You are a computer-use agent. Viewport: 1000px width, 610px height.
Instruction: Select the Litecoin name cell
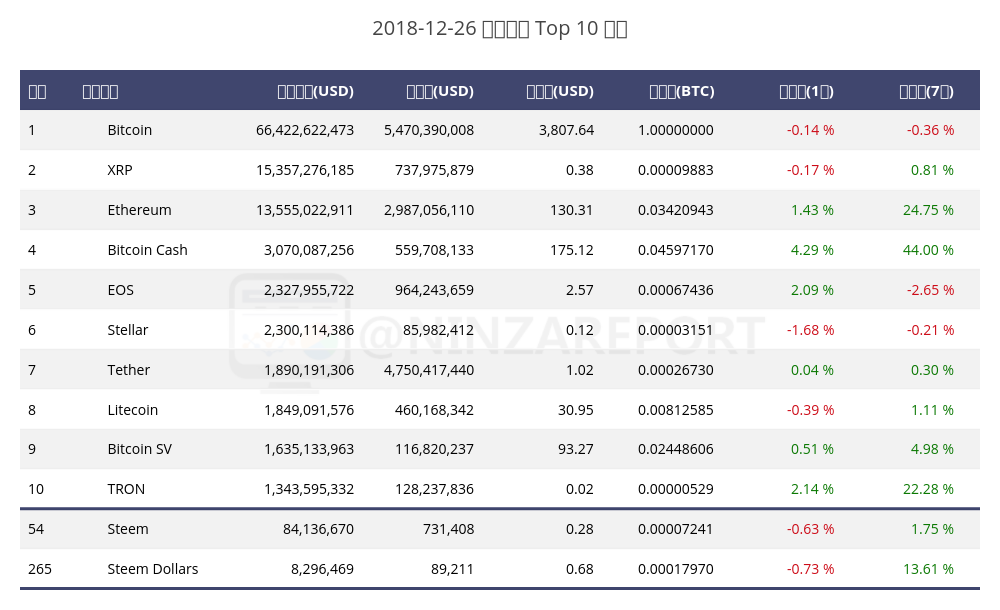(133, 410)
